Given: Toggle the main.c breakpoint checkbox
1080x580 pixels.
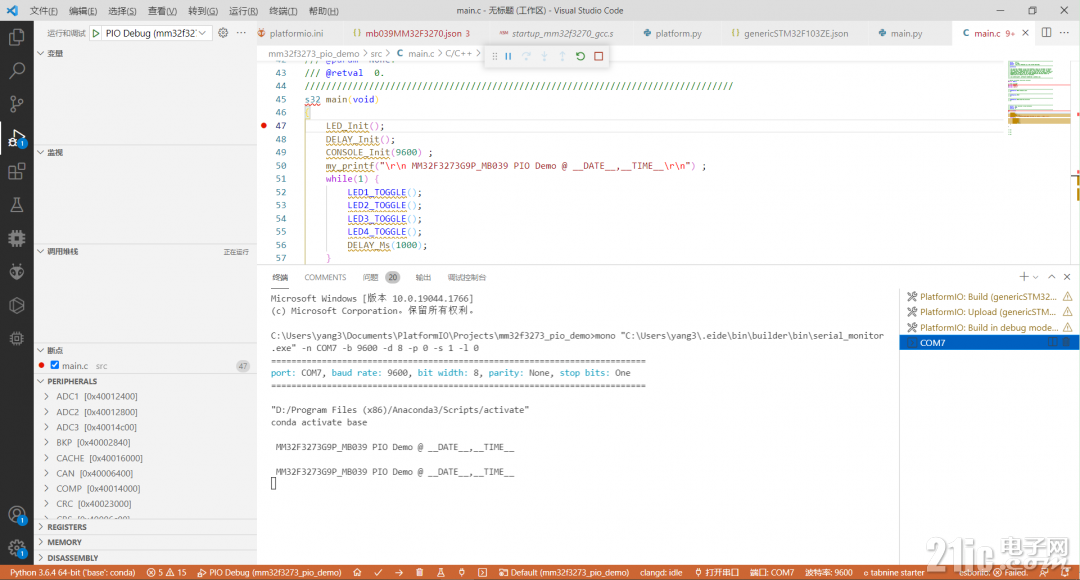Looking at the screenshot, I should coord(54,366).
